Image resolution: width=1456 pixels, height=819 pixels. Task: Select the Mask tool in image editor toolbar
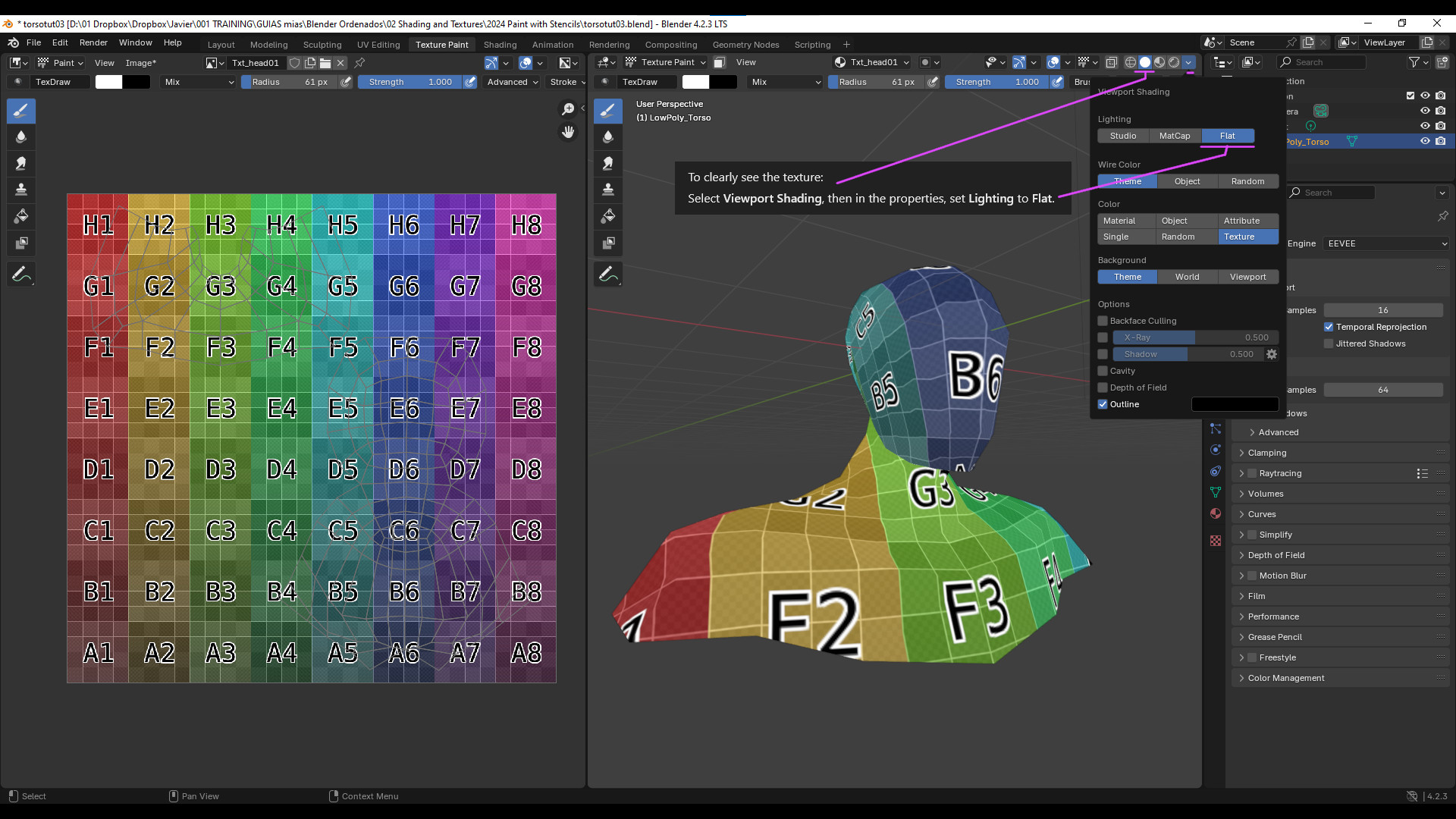21,243
